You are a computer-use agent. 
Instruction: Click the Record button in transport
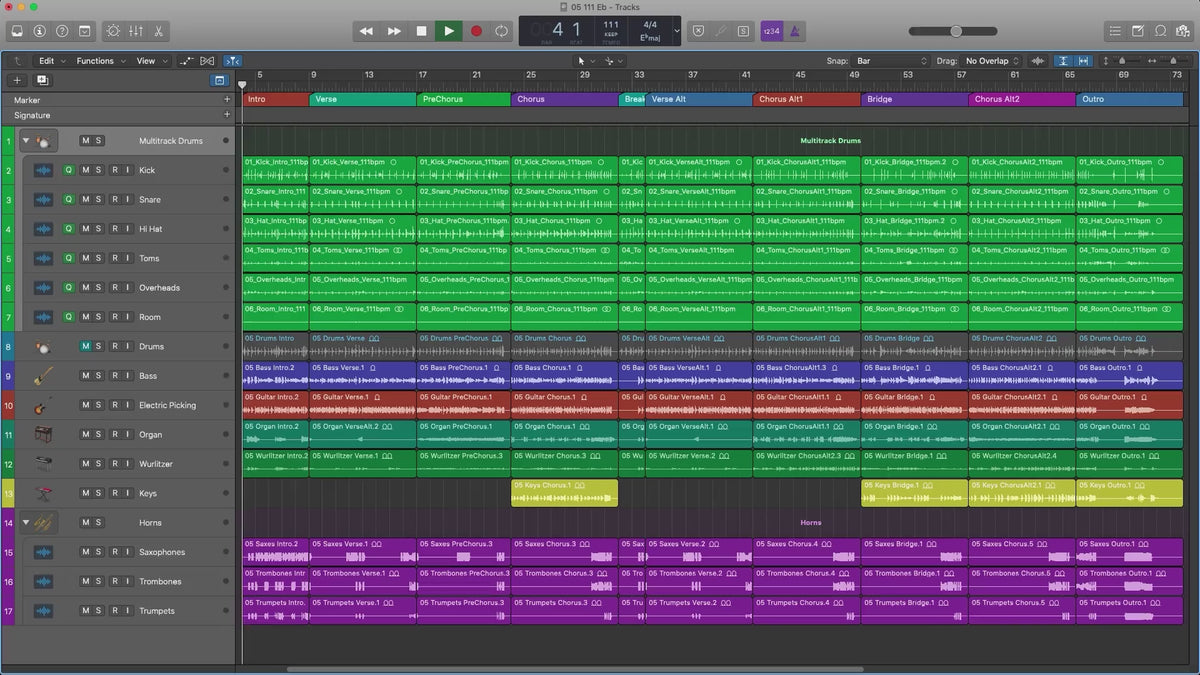pos(476,31)
